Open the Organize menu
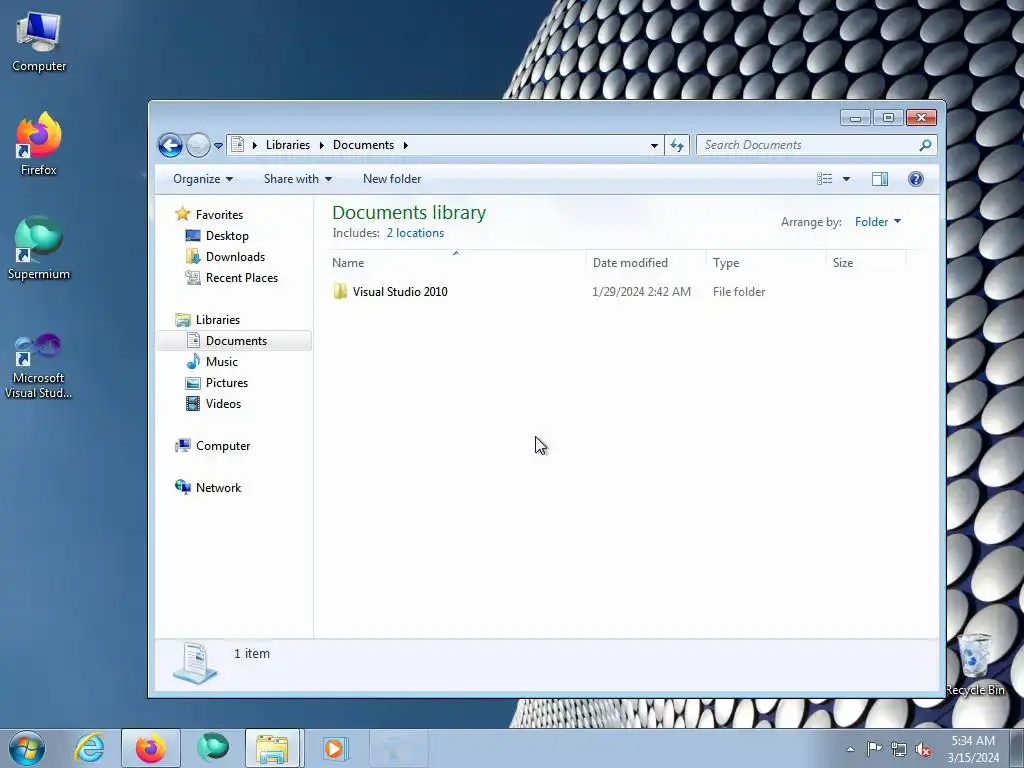Screen dimensions: 1024x768 [x=202, y=179]
